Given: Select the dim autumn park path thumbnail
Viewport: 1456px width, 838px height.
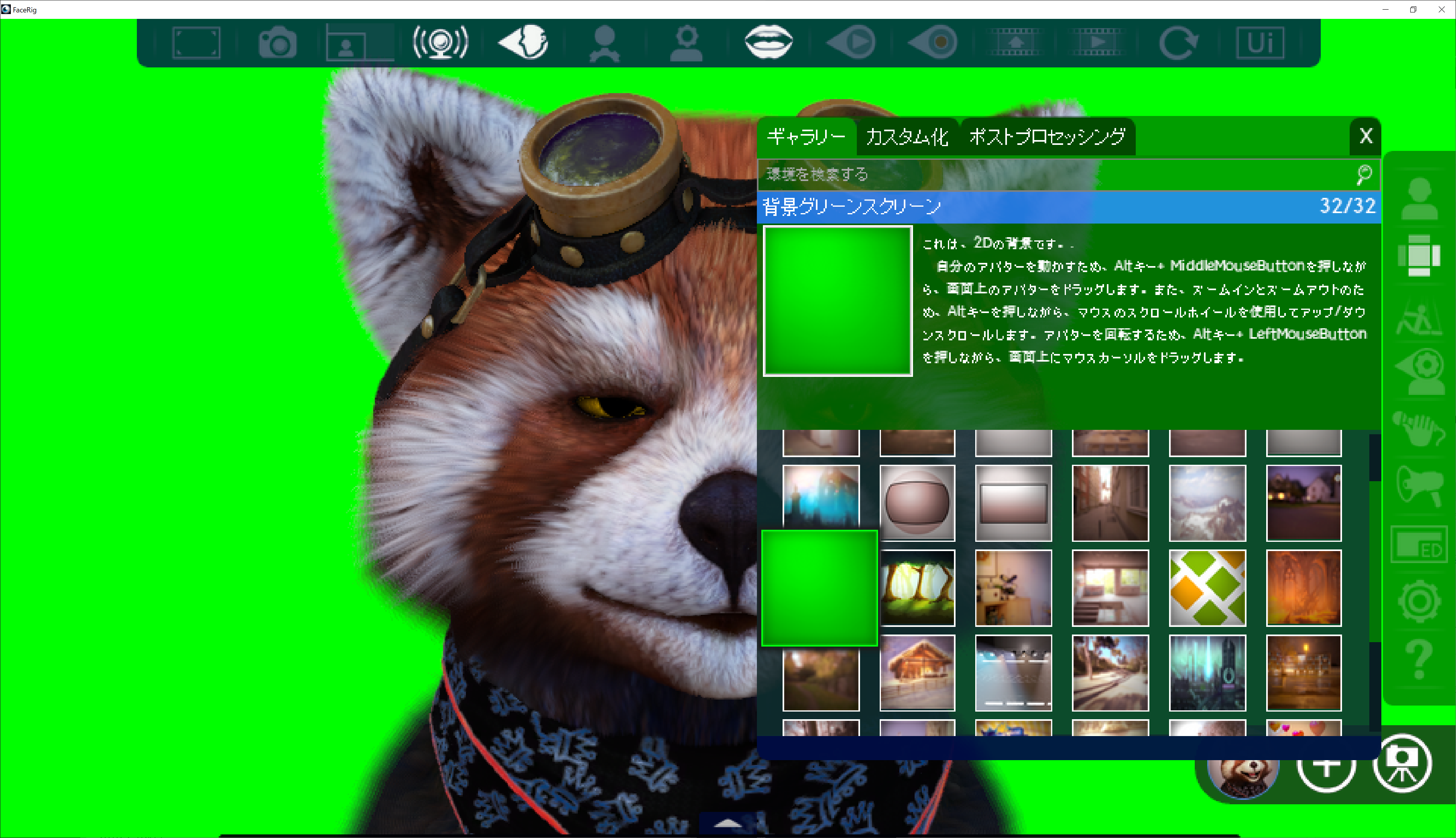Looking at the screenshot, I should 821,679.
